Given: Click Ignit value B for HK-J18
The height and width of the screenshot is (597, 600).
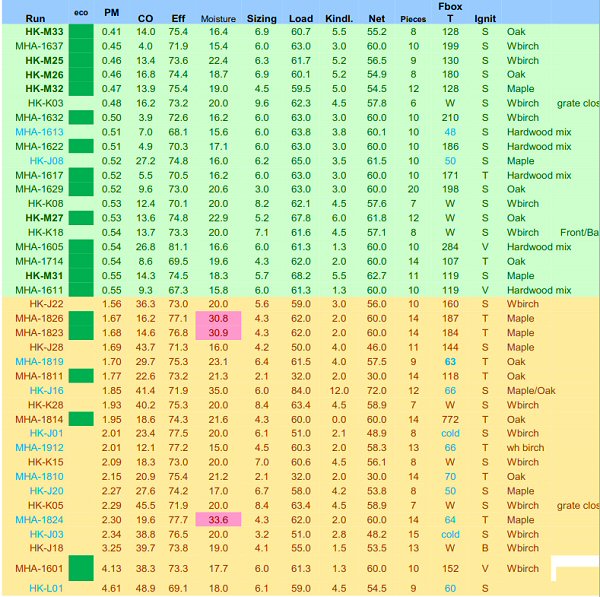Looking at the screenshot, I should (485, 548).
